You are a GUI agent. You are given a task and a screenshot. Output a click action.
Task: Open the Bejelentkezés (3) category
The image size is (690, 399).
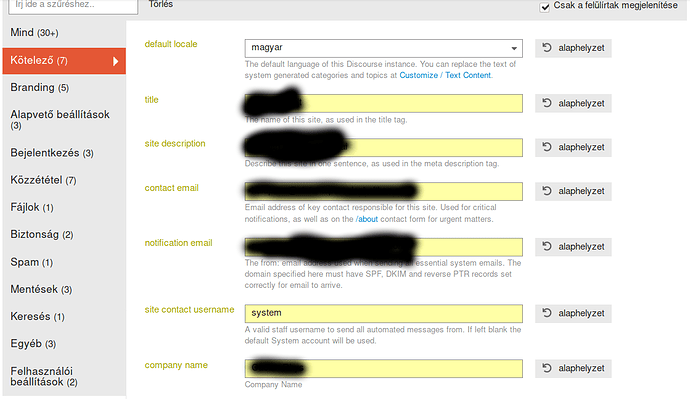coord(64,153)
